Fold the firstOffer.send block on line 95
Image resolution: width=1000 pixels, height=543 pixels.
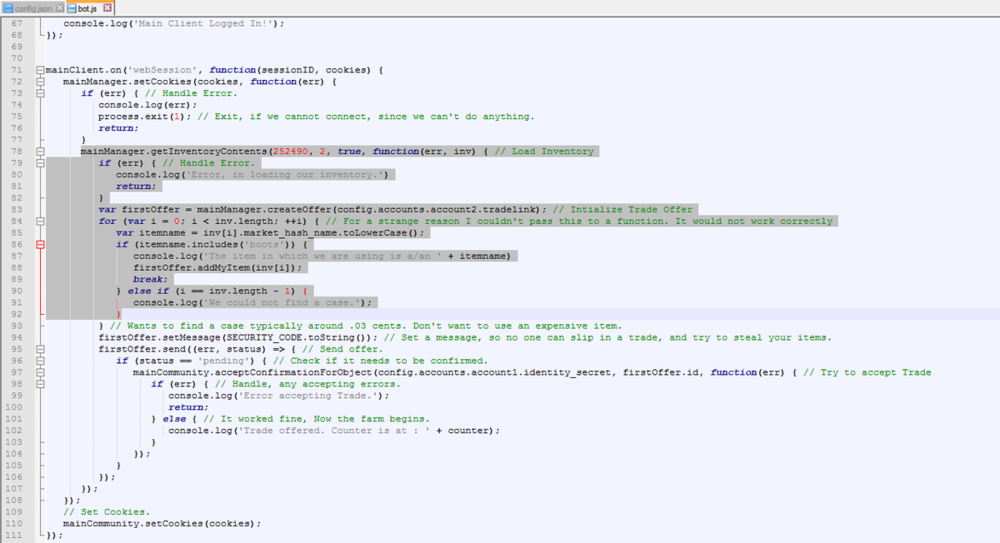41,349
